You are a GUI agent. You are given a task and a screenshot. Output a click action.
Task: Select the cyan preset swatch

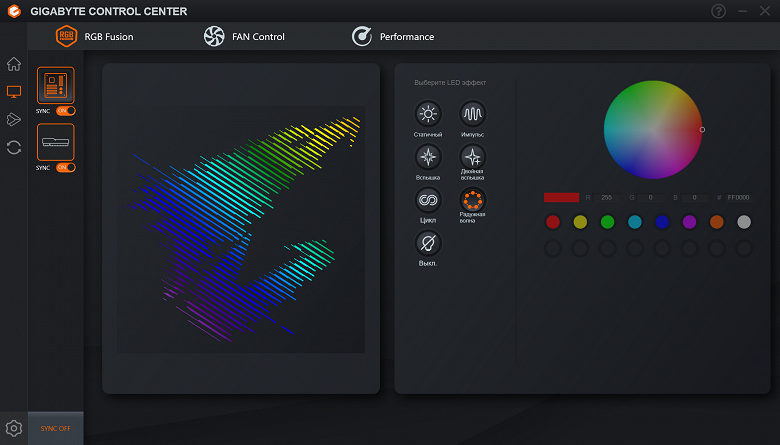[x=635, y=222]
